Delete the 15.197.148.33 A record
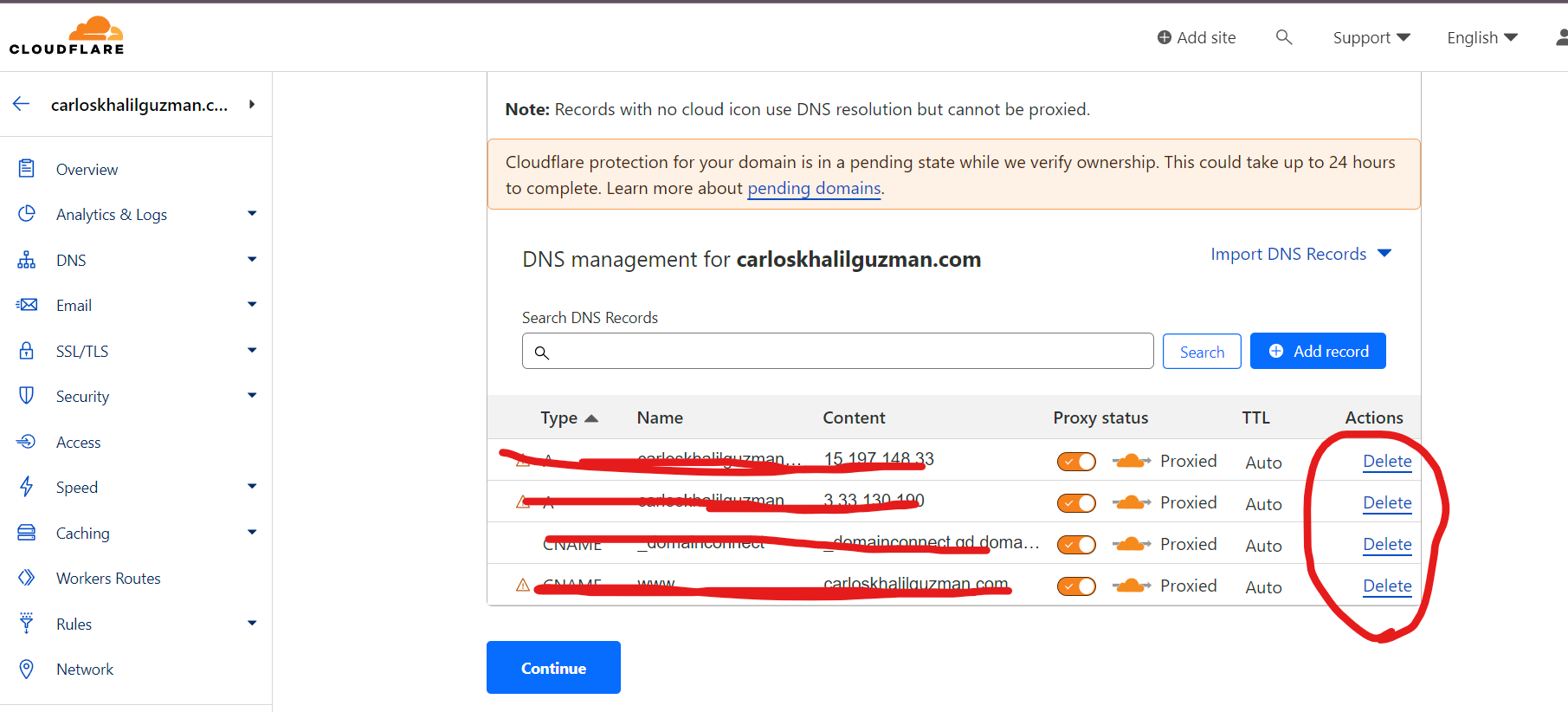 [x=1387, y=461]
